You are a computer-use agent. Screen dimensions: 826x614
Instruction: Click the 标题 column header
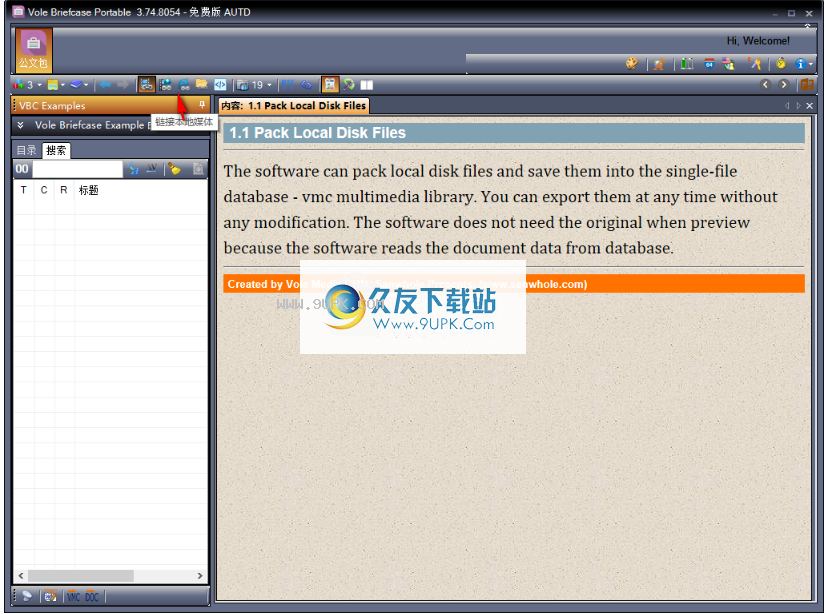point(88,190)
